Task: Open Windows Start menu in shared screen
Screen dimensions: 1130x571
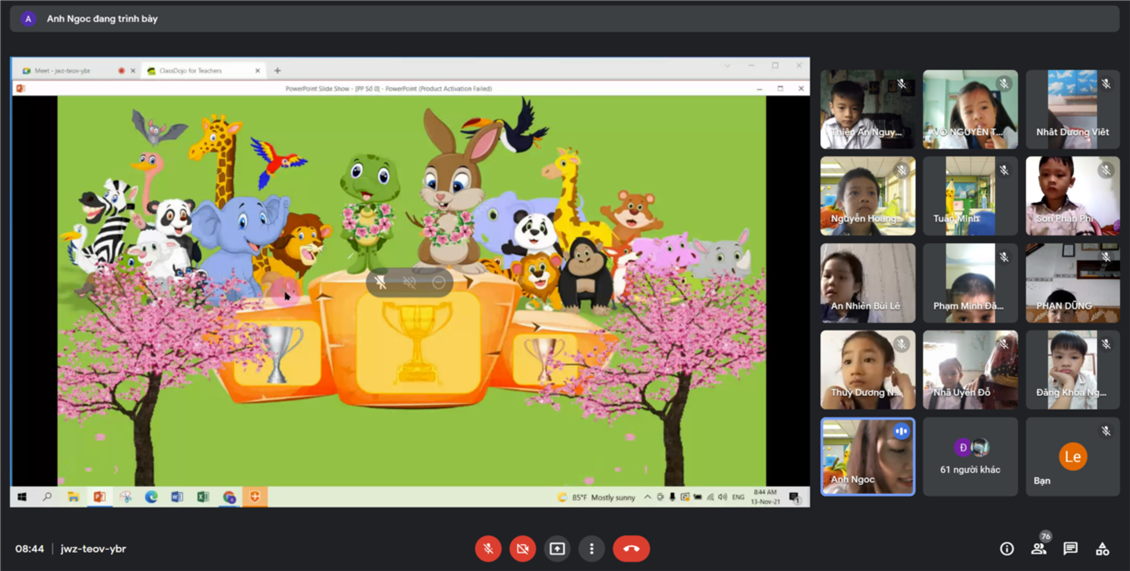Action: [22, 497]
